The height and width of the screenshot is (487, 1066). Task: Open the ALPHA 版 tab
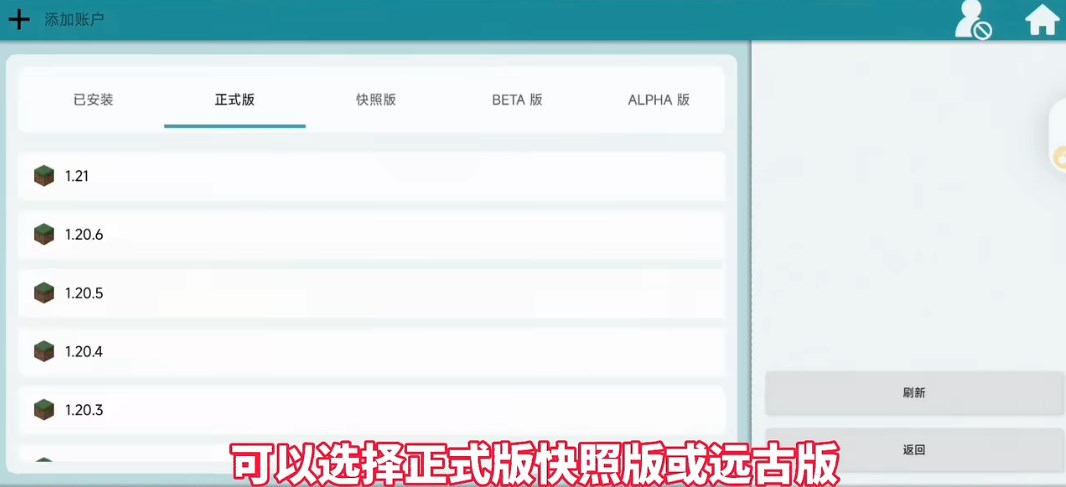click(659, 100)
